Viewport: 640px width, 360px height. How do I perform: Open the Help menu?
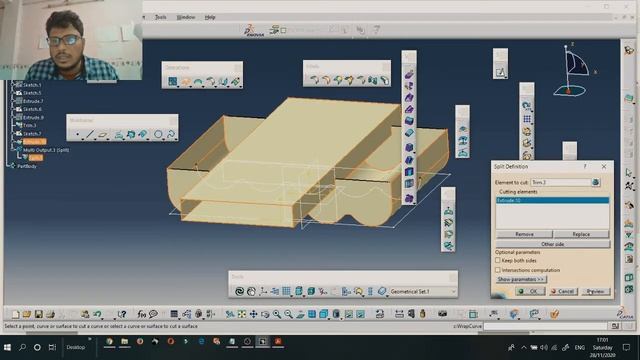210,17
